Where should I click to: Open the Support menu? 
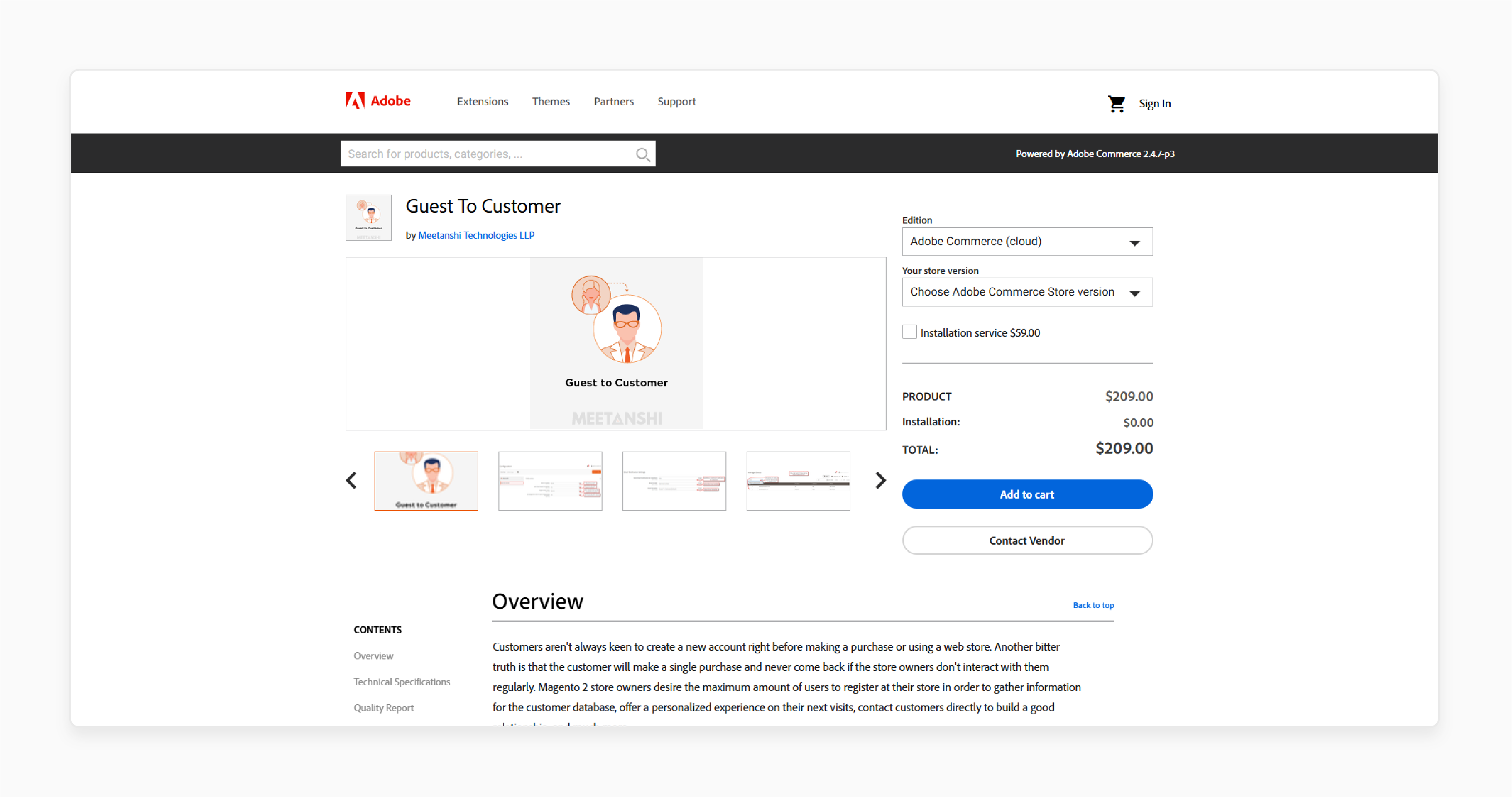point(676,102)
